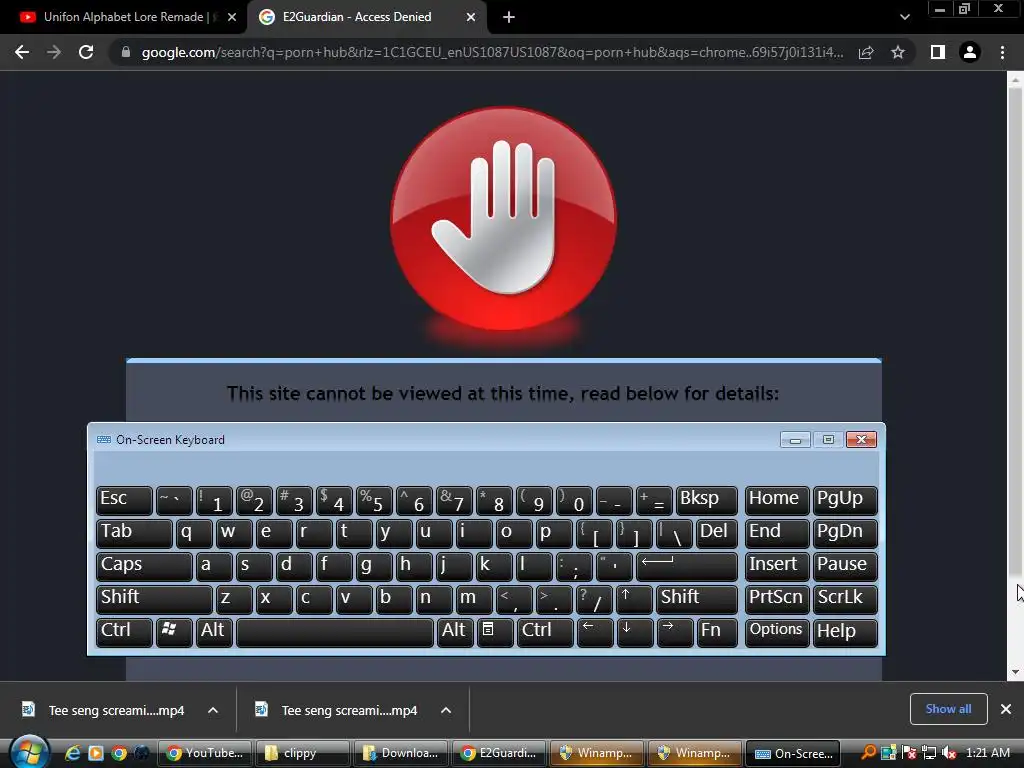Click the address bar URL field
Image resolution: width=1024 pixels, height=768 pixels.
coord(492,52)
